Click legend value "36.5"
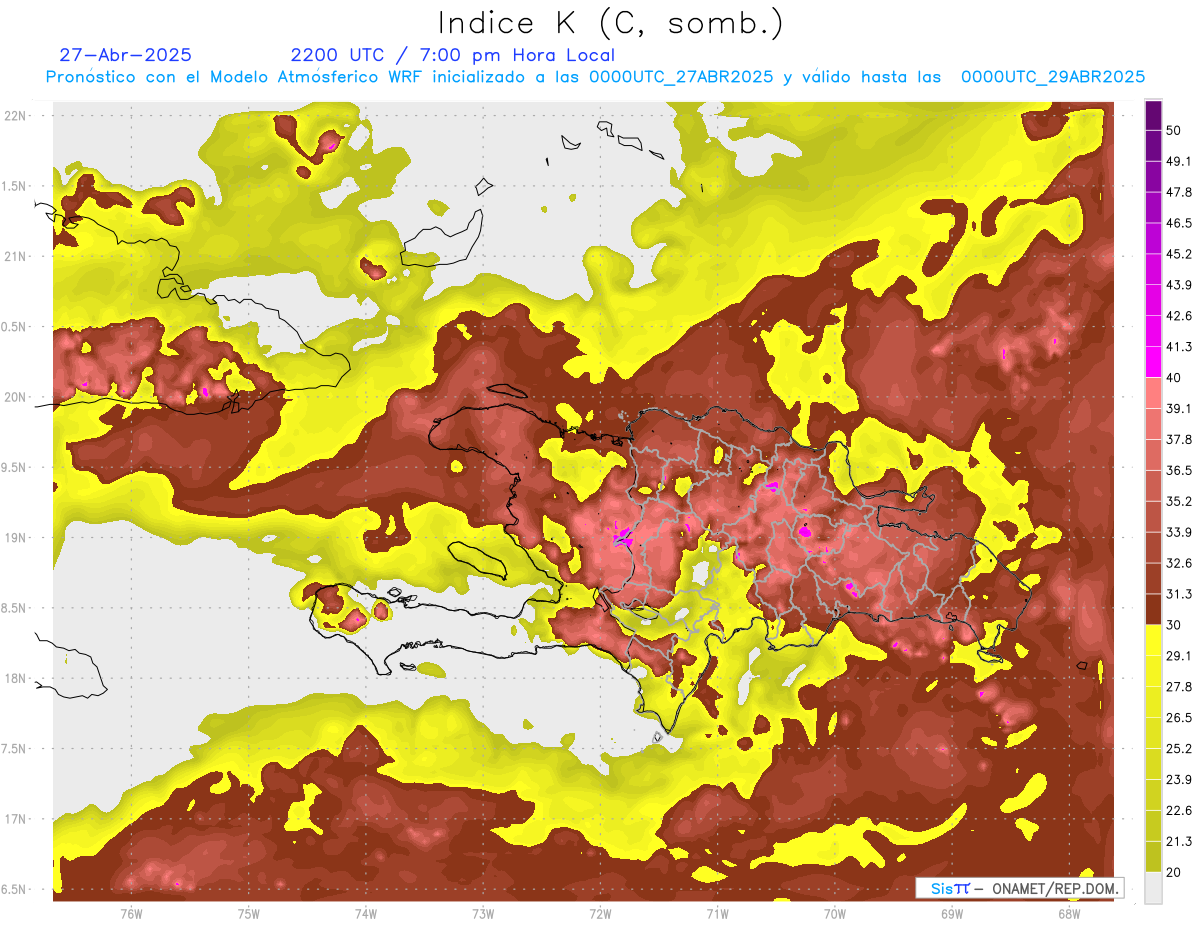Image resolution: width=1200 pixels, height=927 pixels. click(x=1179, y=470)
